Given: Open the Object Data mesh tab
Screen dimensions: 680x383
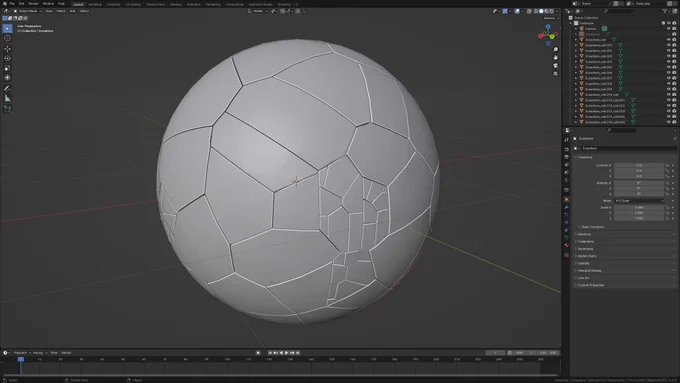Looking at the screenshot, I should 566,238.
